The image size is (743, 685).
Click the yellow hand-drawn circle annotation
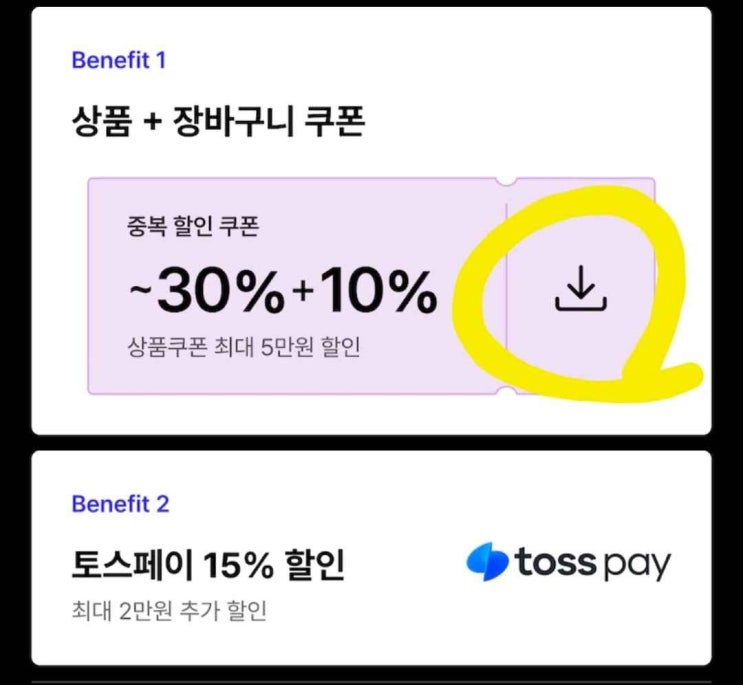pyautogui.click(x=576, y=292)
